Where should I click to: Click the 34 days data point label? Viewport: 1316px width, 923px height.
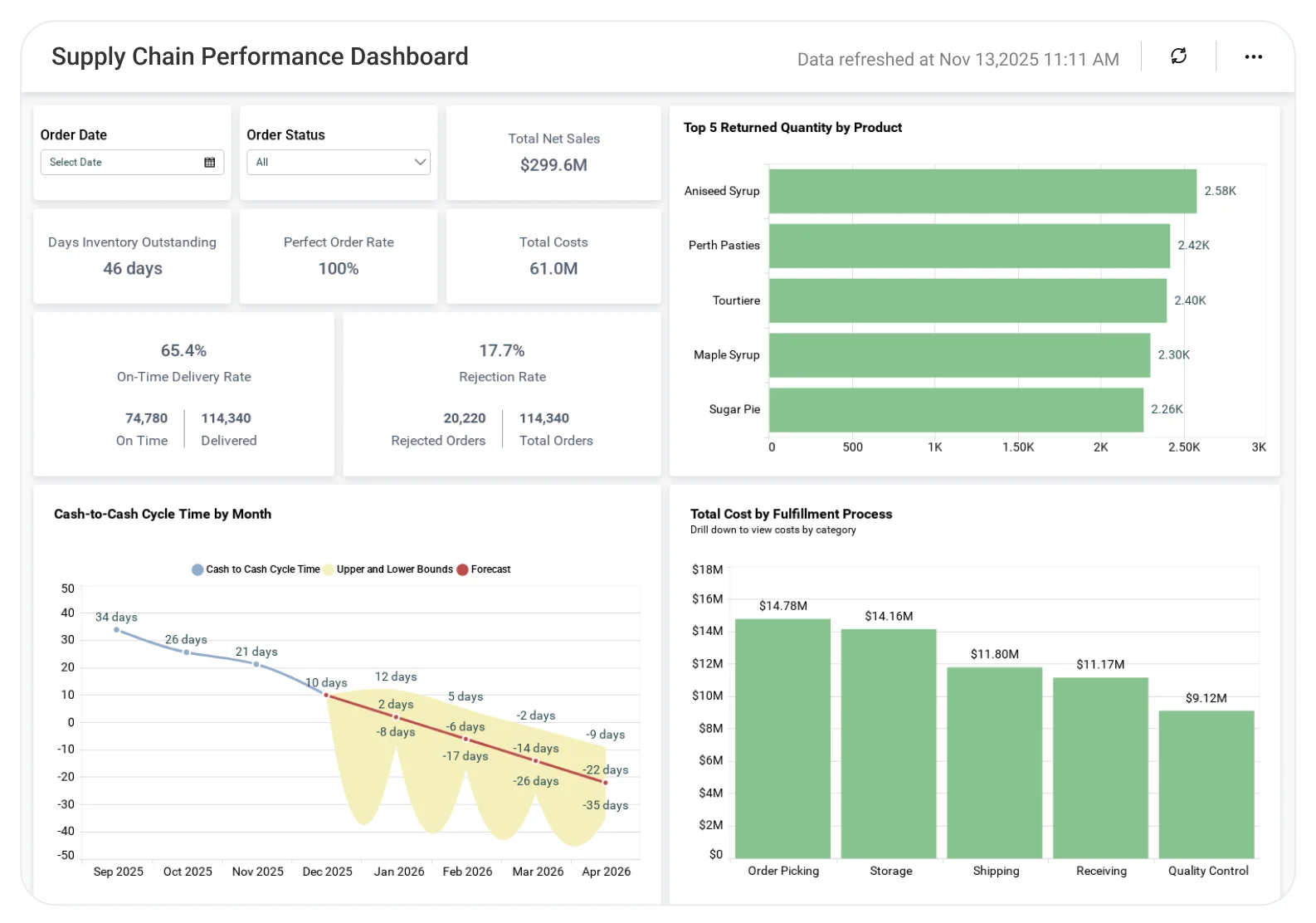[116, 618]
